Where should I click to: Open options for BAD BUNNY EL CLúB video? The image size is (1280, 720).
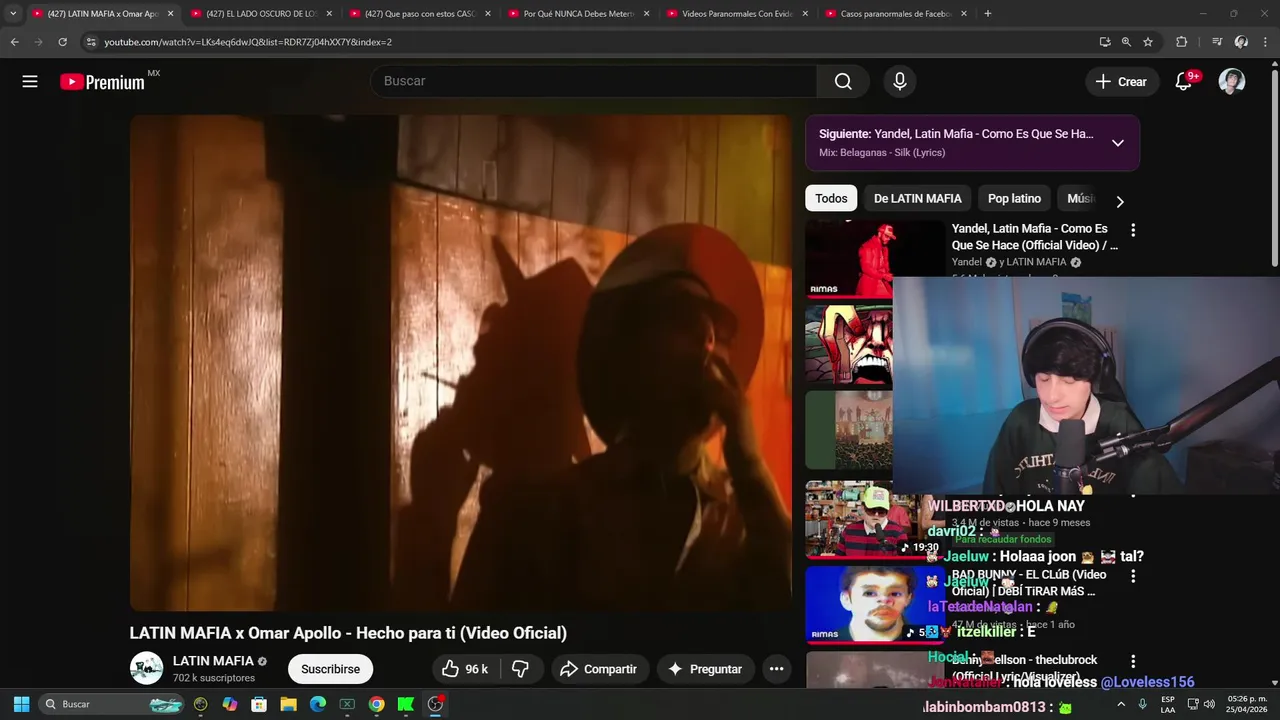click(1133, 576)
